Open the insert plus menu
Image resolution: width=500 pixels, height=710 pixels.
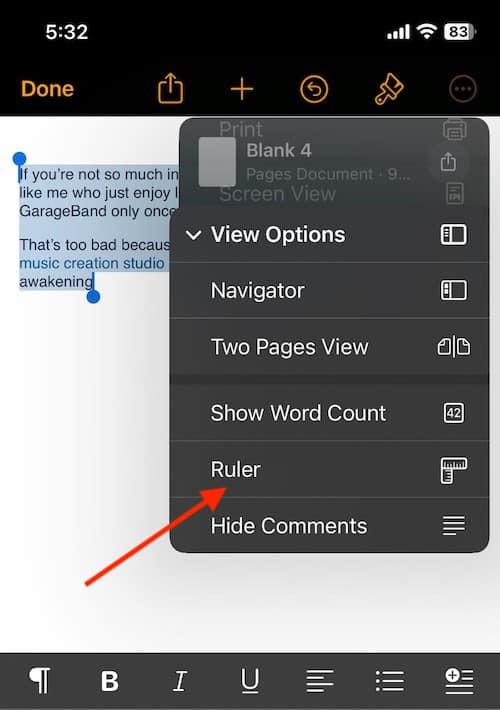(x=242, y=89)
